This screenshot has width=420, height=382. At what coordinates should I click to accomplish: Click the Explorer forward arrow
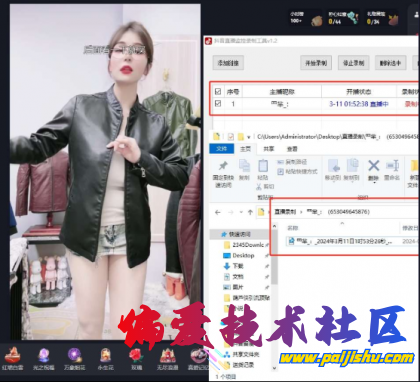pos(230,212)
